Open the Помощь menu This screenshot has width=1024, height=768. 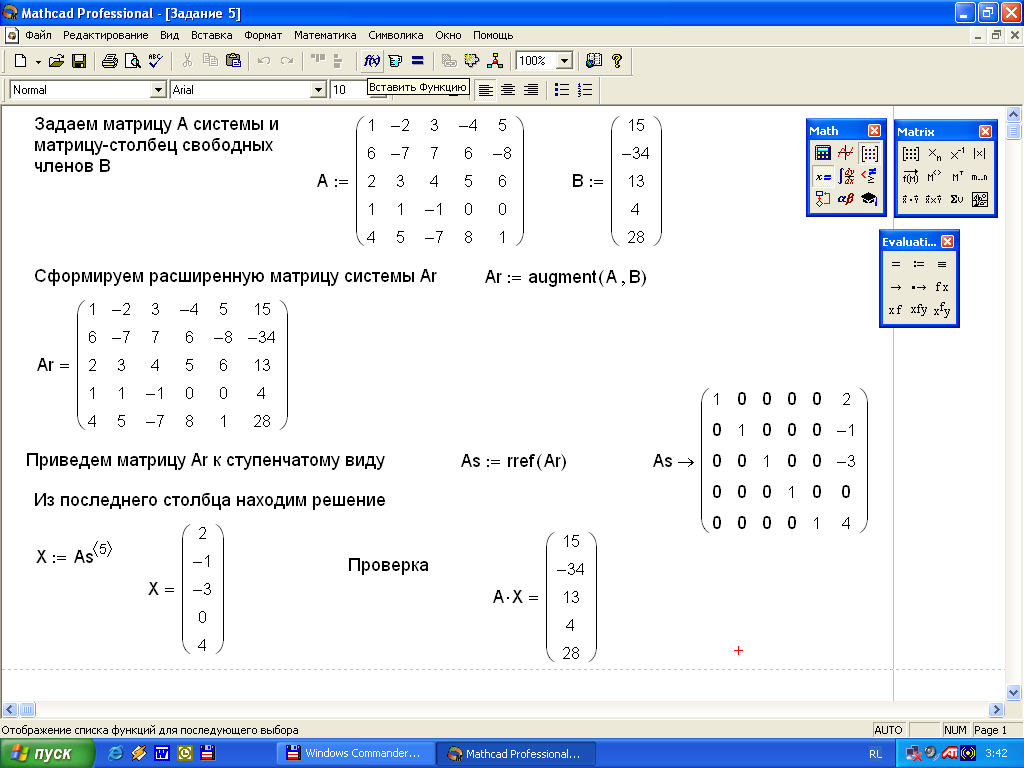493,35
